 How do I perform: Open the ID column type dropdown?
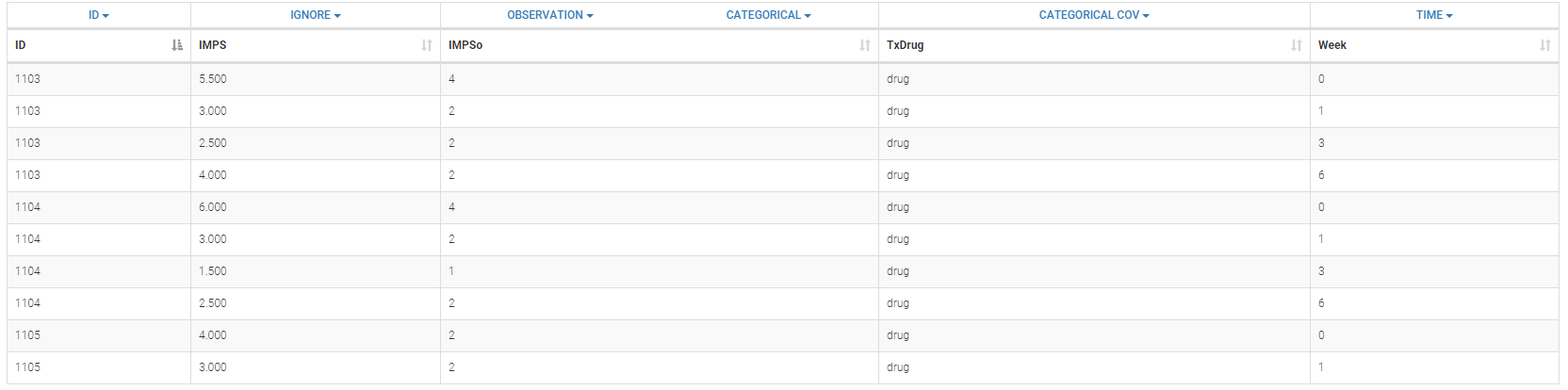pyautogui.click(x=99, y=15)
